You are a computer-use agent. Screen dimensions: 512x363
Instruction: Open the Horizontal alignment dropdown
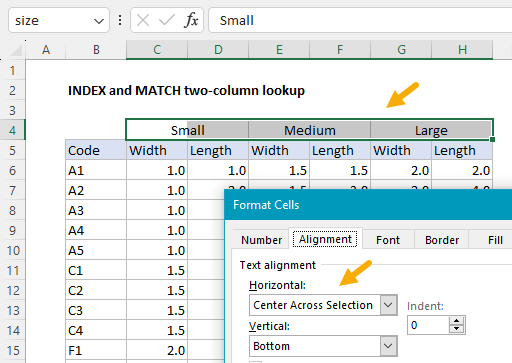click(388, 305)
